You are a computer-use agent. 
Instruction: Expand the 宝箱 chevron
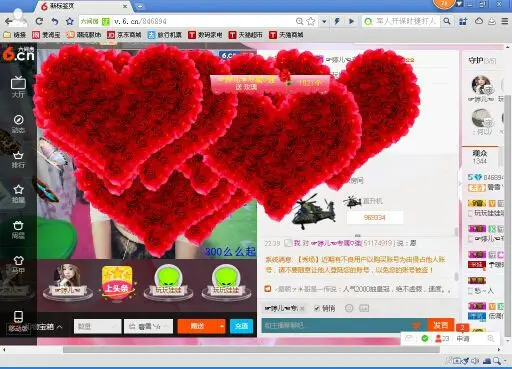point(59,327)
